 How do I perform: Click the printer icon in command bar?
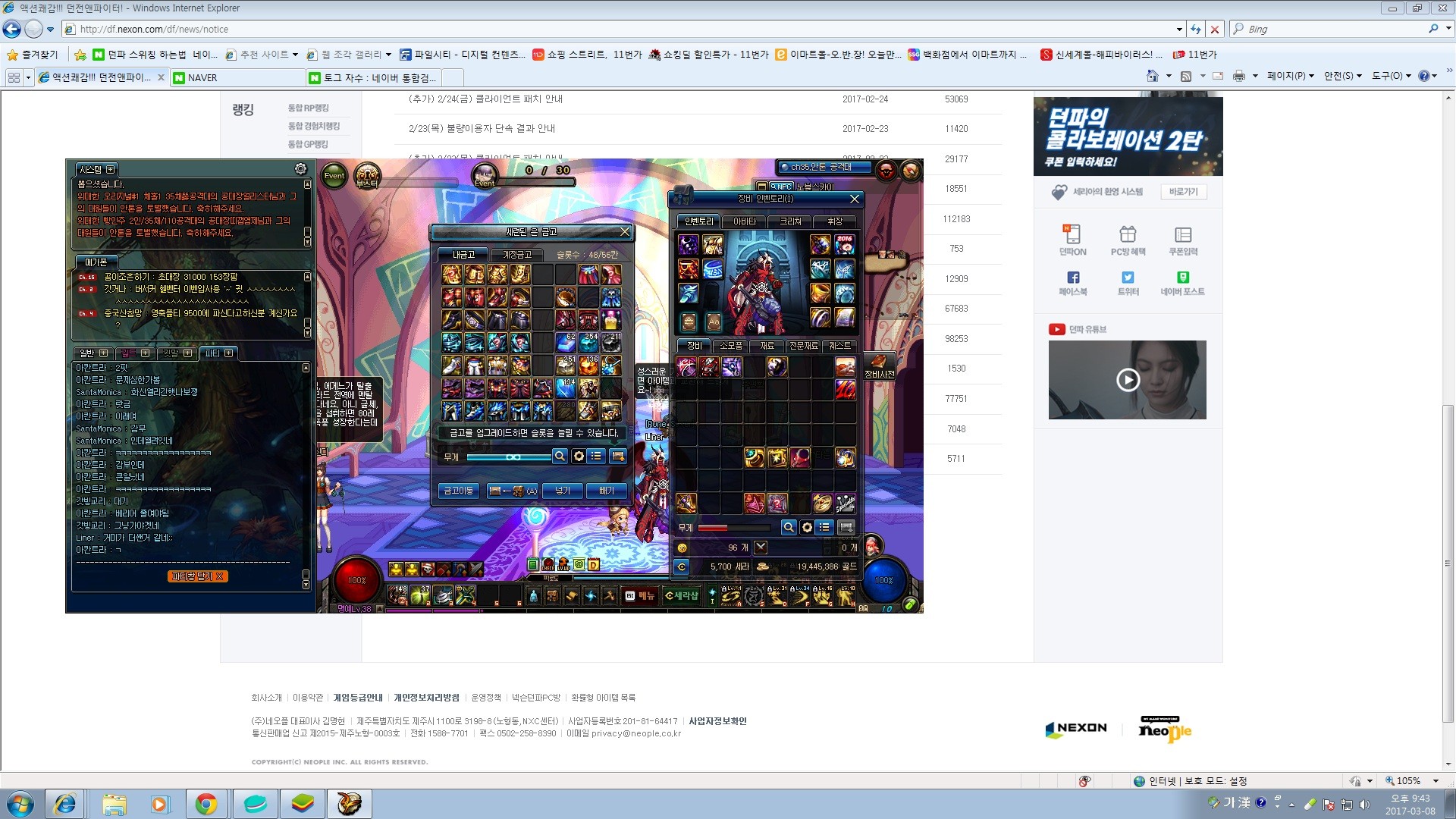[1238, 76]
